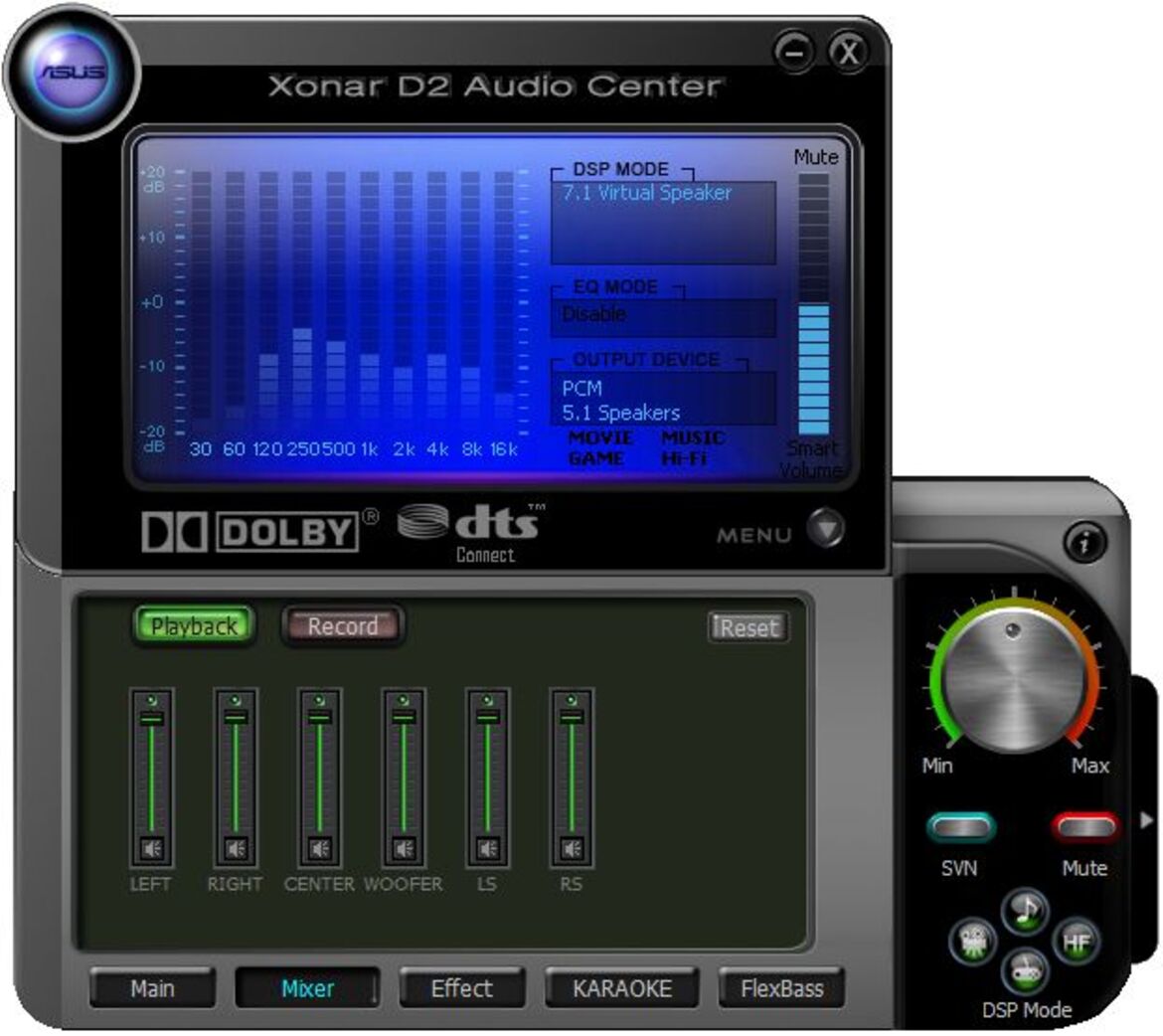This screenshot has height=1036, width=1163.
Task: Click the Hi-Fi indicator in display
Action: (x=683, y=458)
